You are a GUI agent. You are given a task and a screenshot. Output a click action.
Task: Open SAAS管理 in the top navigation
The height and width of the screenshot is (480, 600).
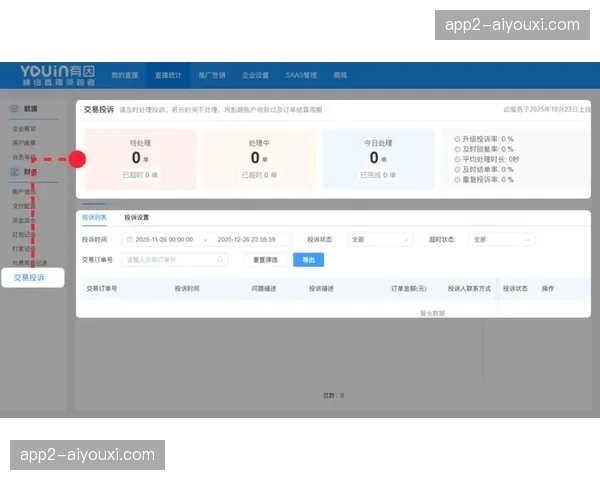click(301, 75)
